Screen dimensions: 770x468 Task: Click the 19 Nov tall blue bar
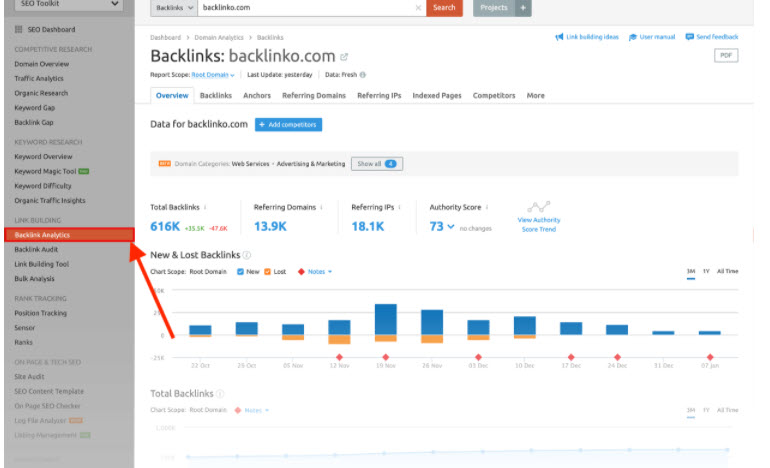click(385, 320)
